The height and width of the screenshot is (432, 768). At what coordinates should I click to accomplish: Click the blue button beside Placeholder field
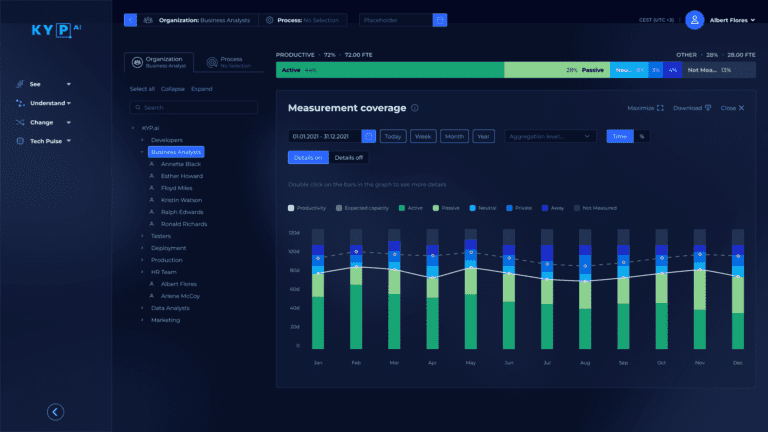(x=440, y=20)
